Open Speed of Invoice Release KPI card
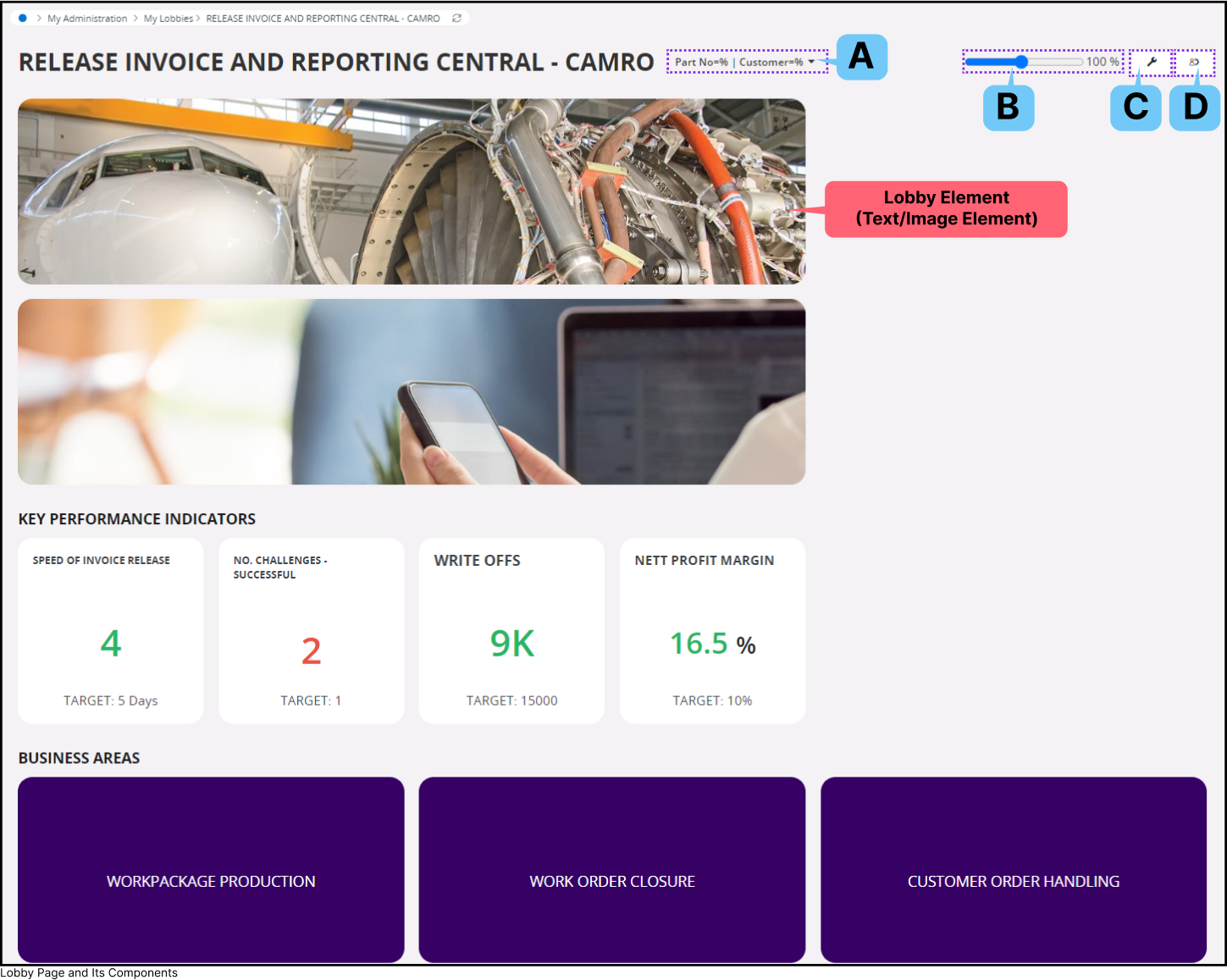The height and width of the screenshot is (980, 1227). [111, 631]
